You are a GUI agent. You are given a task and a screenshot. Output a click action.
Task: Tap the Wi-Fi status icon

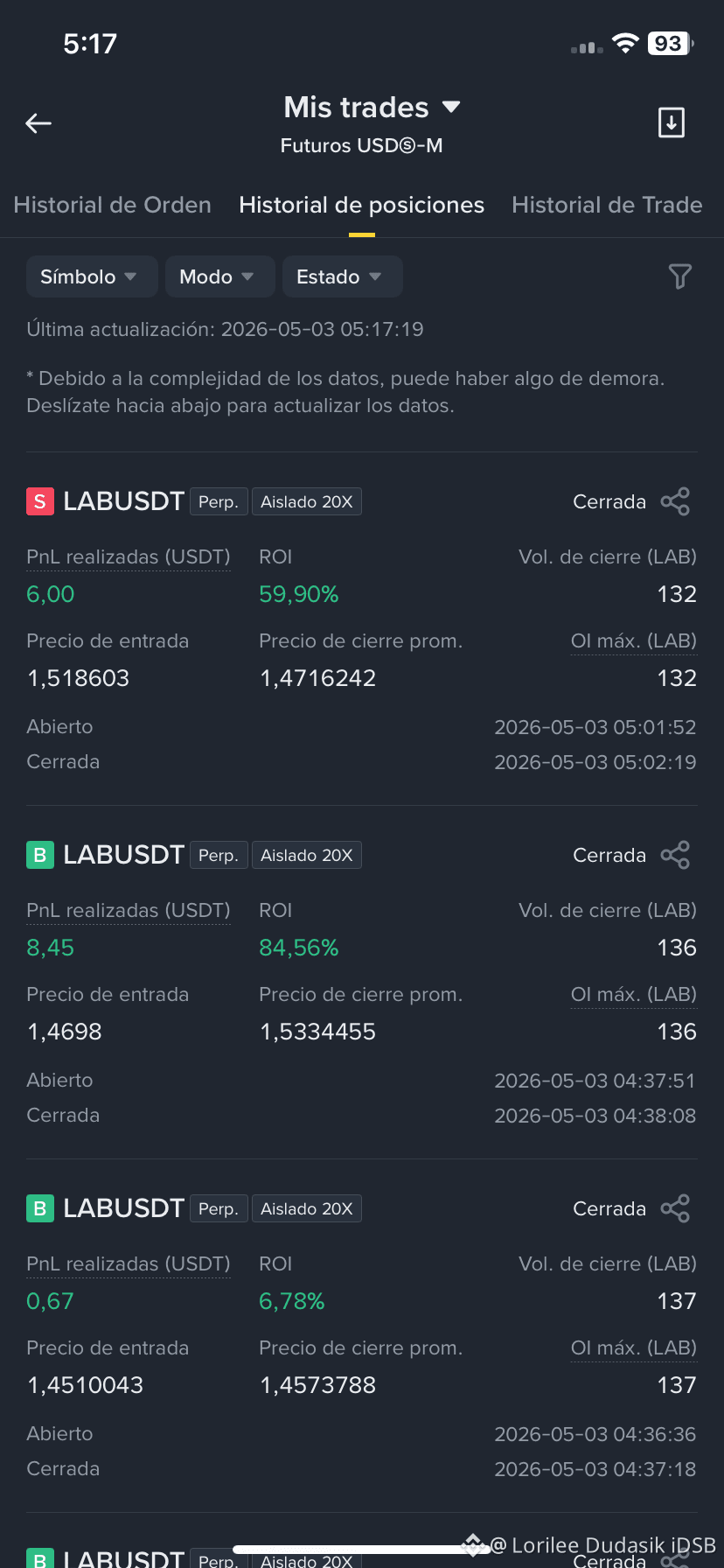pyautogui.click(x=625, y=43)
